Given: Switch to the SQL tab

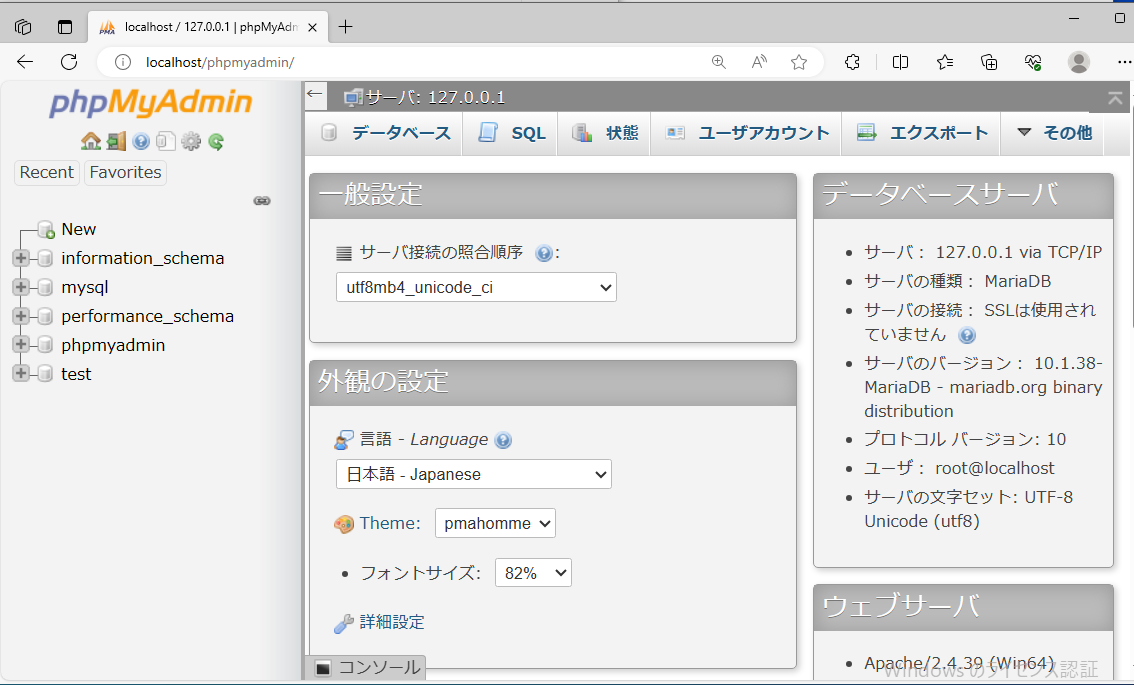Looking at the screenshot, I should 513,133.
